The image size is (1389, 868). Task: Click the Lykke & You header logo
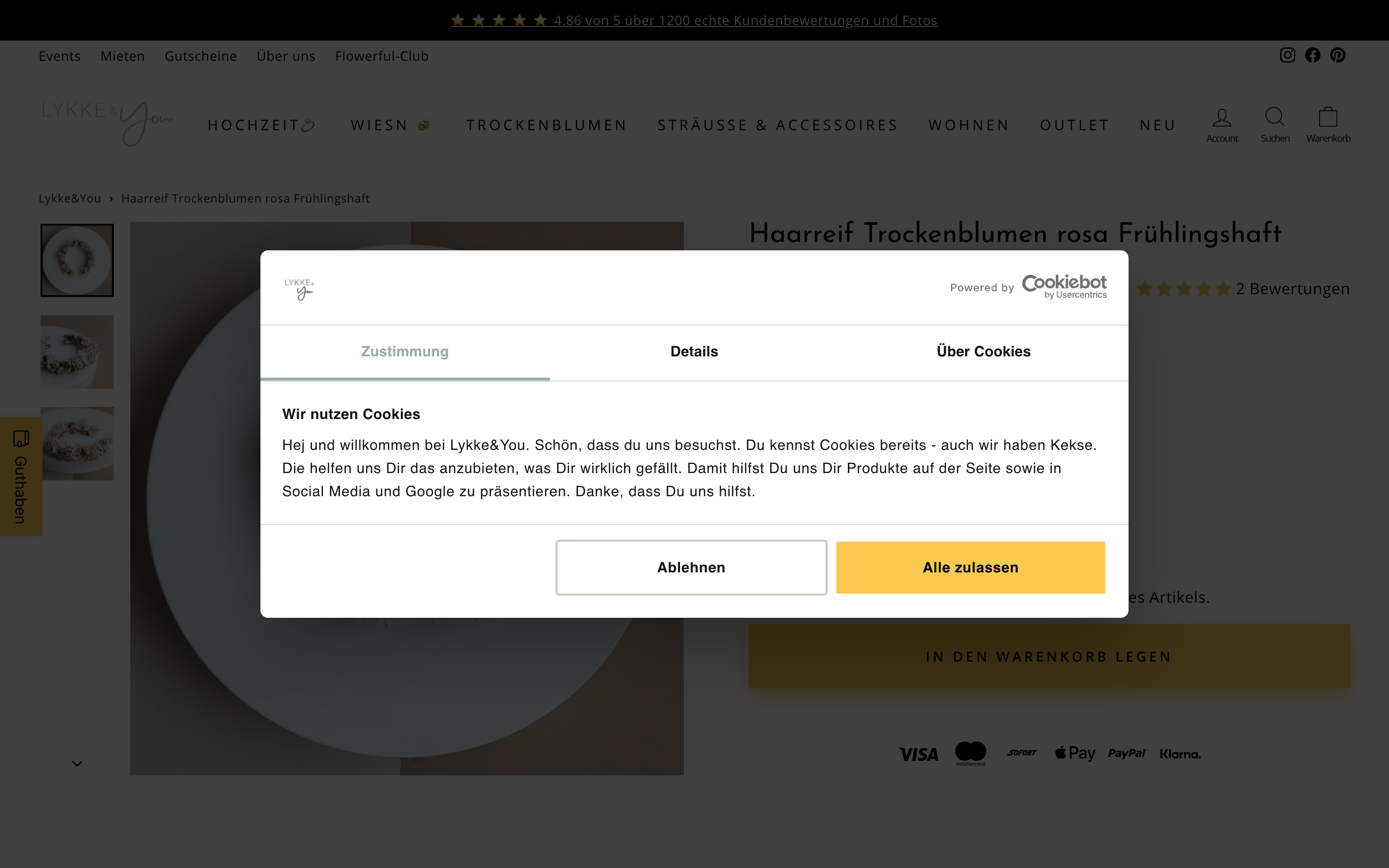[x=107, y=123]
